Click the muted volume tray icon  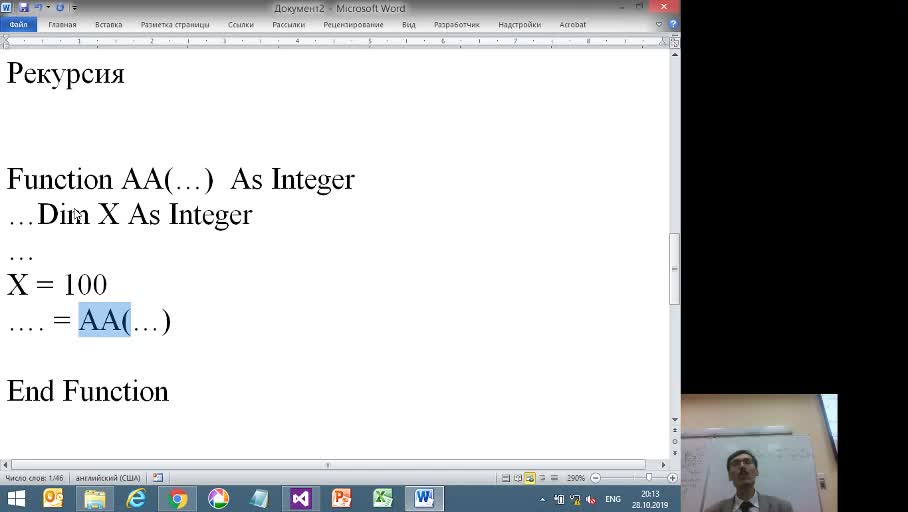(591, 499)
